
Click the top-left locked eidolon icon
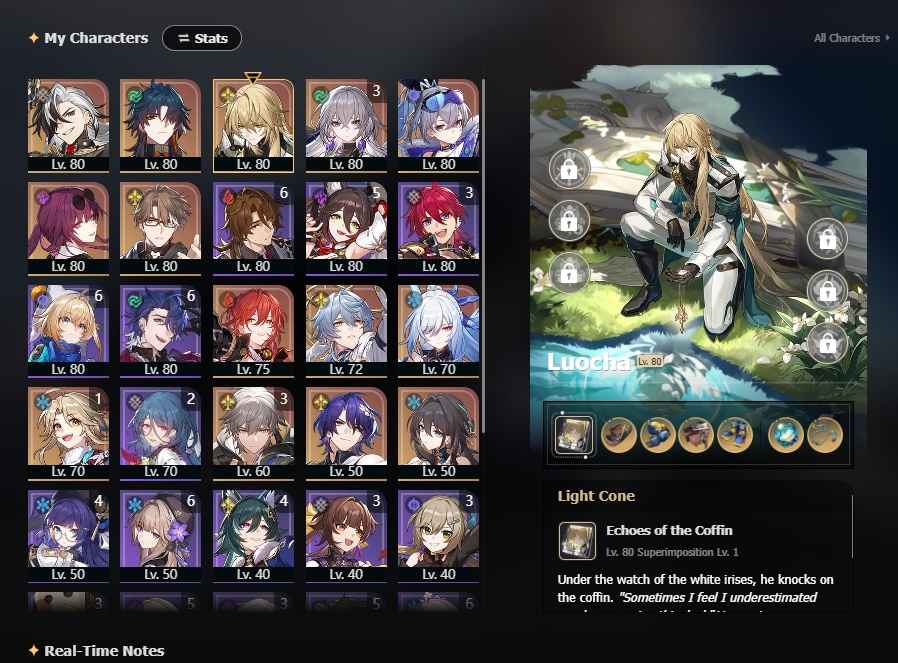[x=569, y=168]
